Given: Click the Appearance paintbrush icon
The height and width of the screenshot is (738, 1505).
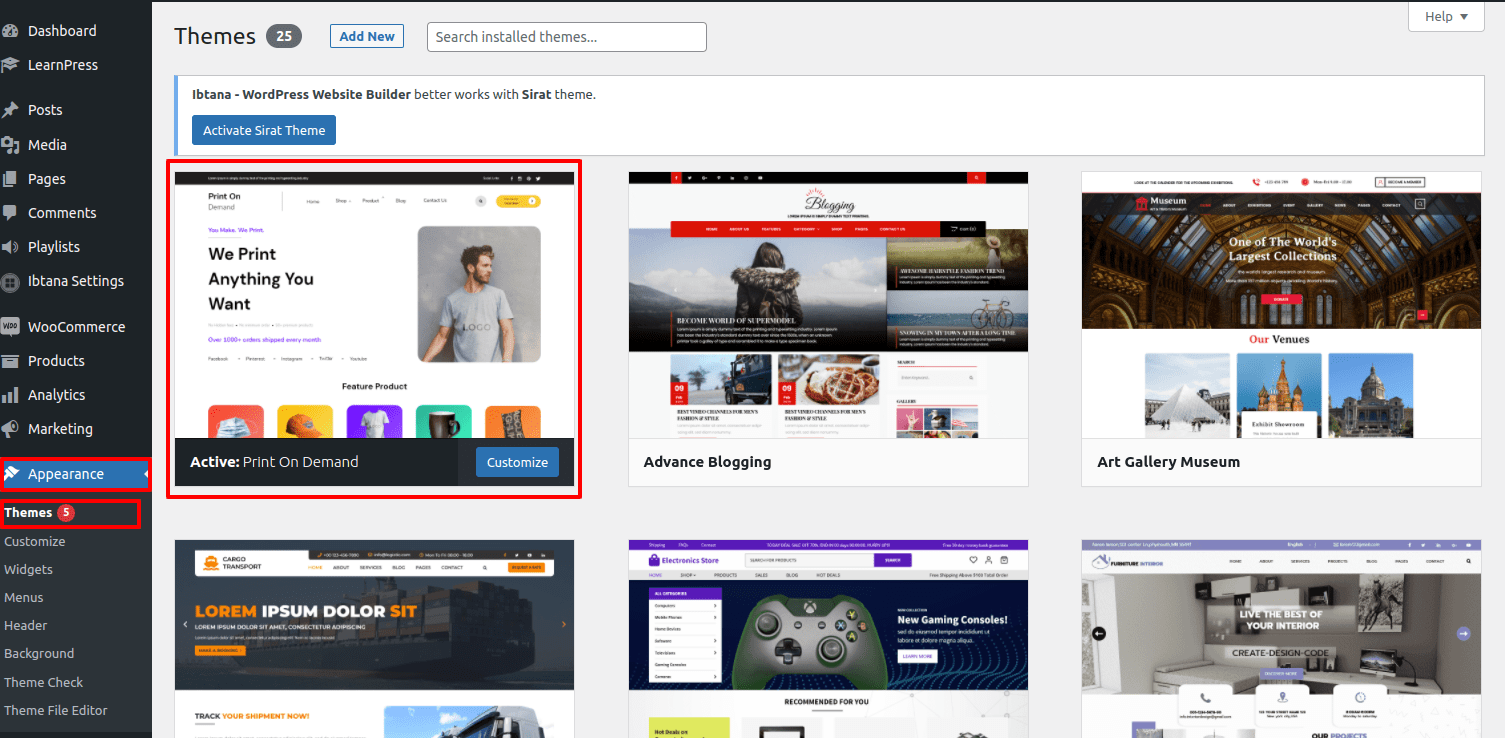Looking at the screenshot, I should tap(12, 474).
